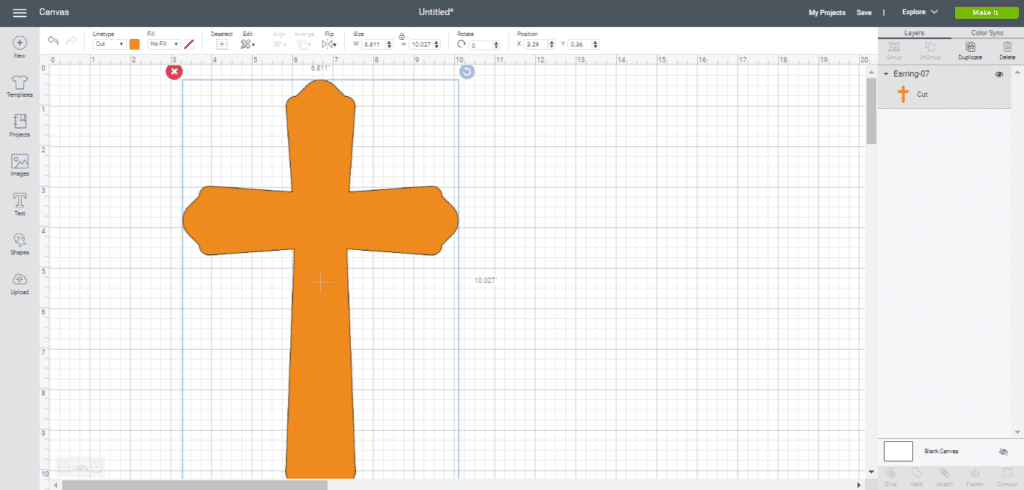1024x490 pixels.
Task: Save the project
Action: pos(864,12)
